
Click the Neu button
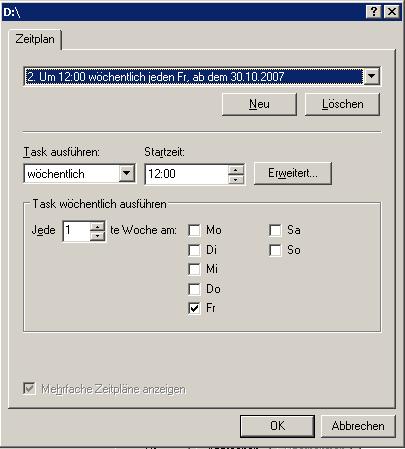pos(259,104)
